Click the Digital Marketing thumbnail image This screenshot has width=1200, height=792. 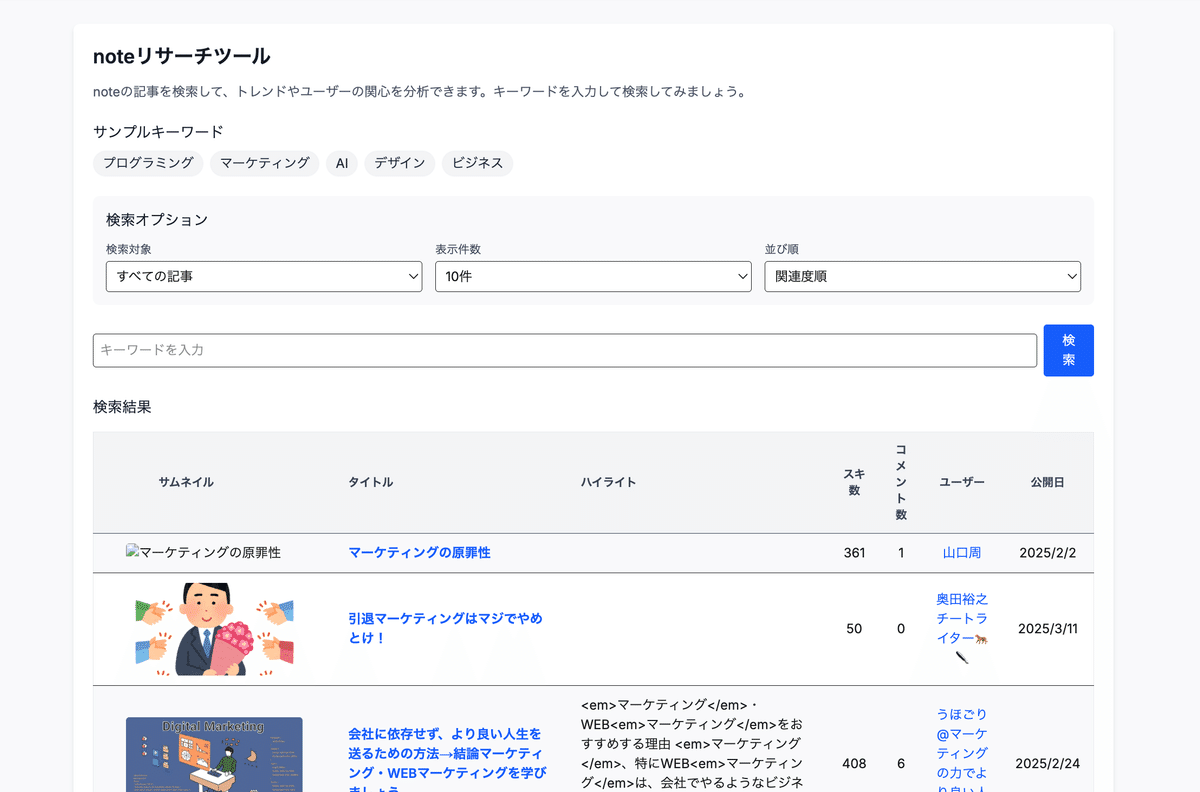point(214,755)
